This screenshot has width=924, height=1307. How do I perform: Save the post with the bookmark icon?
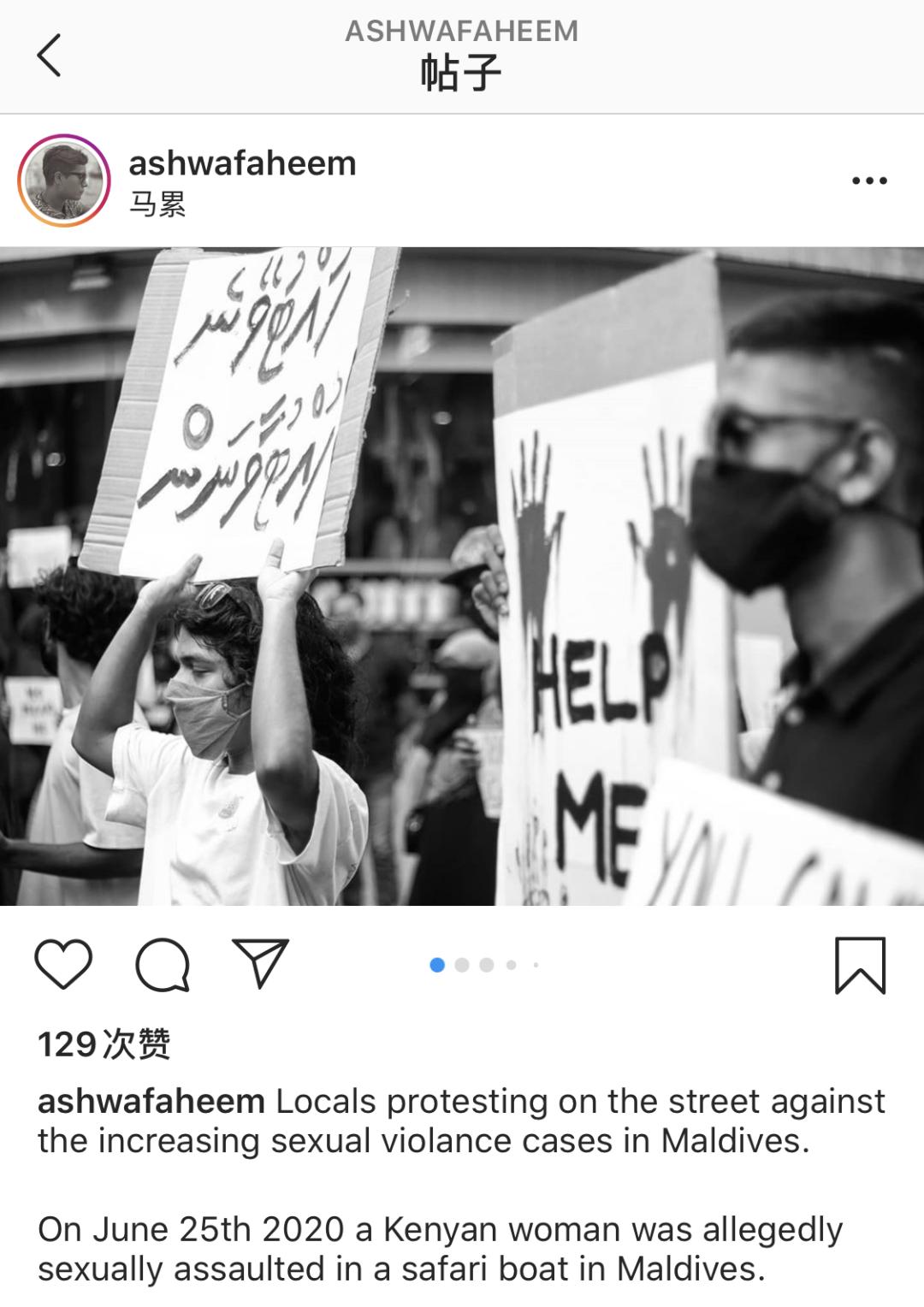860,966
